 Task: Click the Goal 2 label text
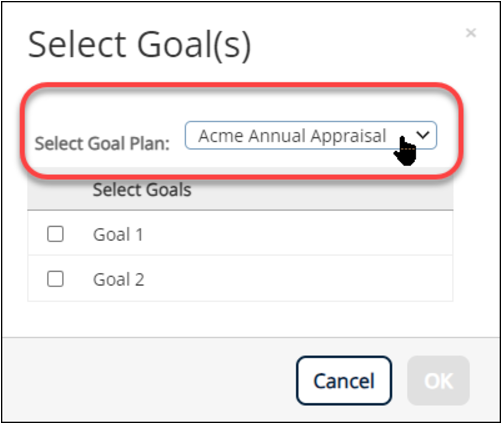click(119, 279)
